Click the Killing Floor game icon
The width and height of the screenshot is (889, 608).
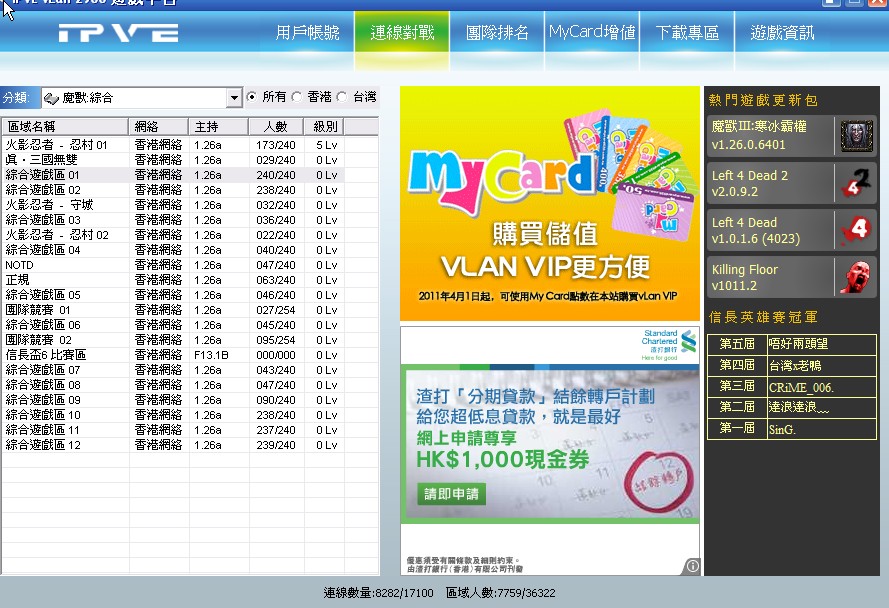pyautogui.click(x=856, y=277)
